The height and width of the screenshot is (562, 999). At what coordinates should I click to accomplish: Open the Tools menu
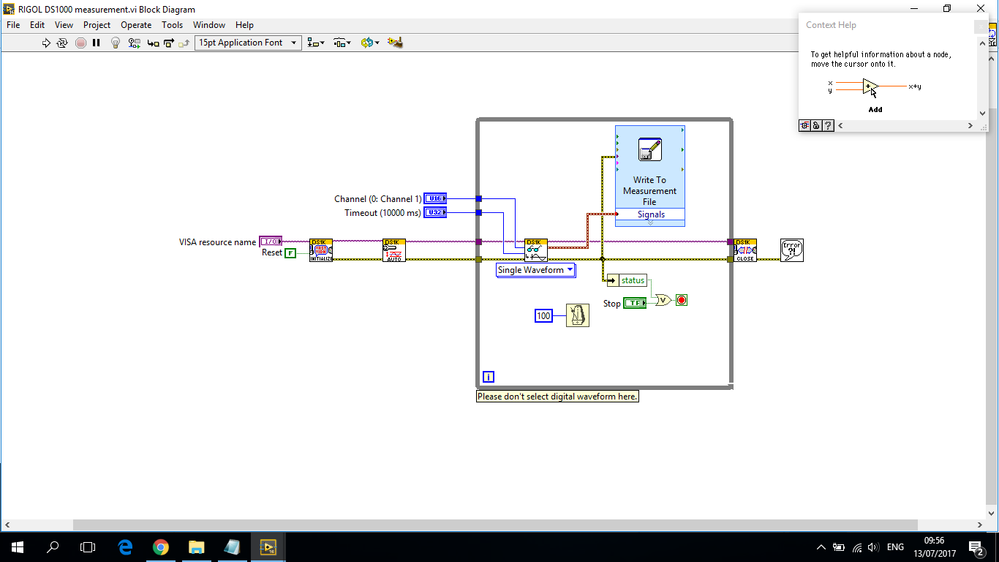(172, 25)
